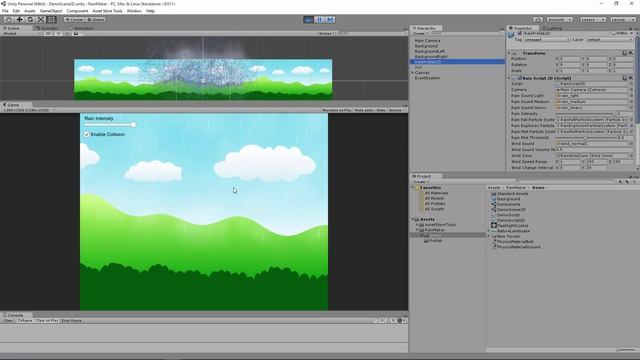Click the Maximize on Play button
Viewport: 640px width, 360px height.
tap(336, 110)
